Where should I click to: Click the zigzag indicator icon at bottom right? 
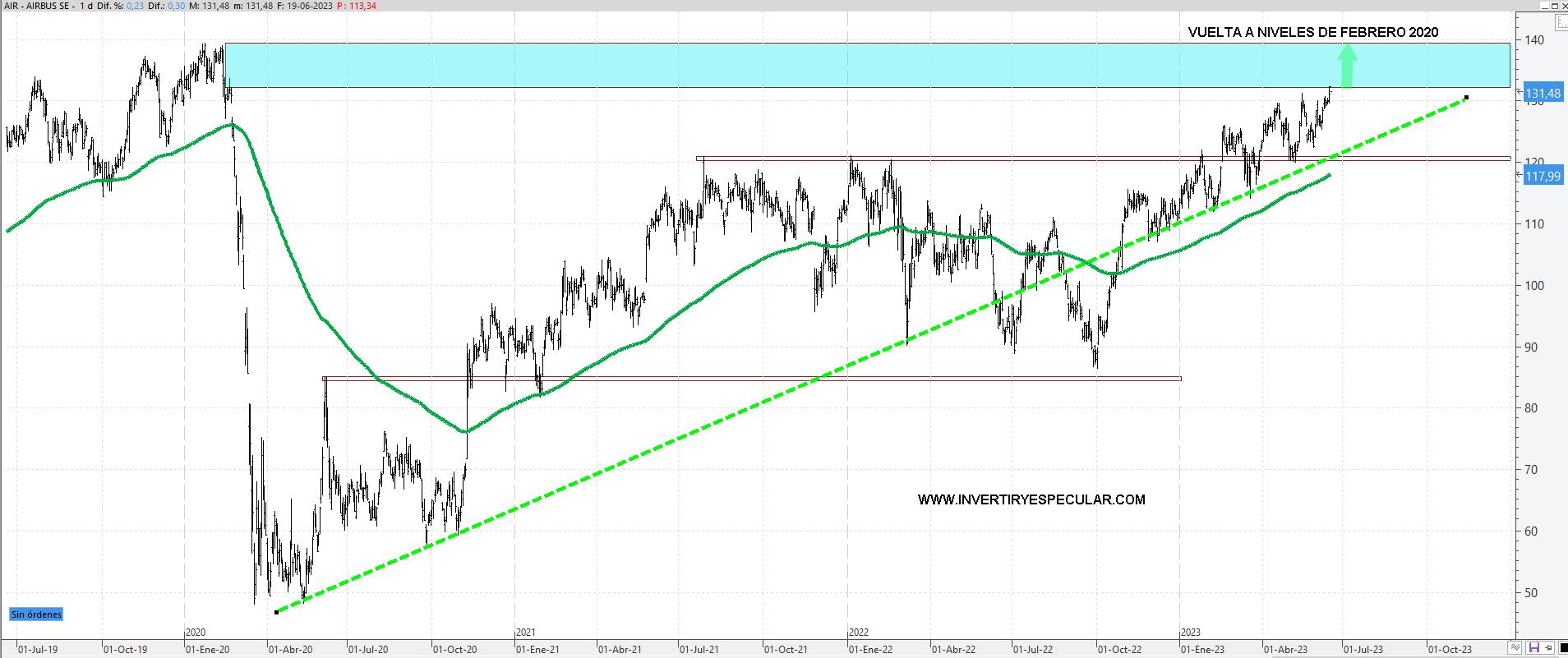tap(1515, 648)
